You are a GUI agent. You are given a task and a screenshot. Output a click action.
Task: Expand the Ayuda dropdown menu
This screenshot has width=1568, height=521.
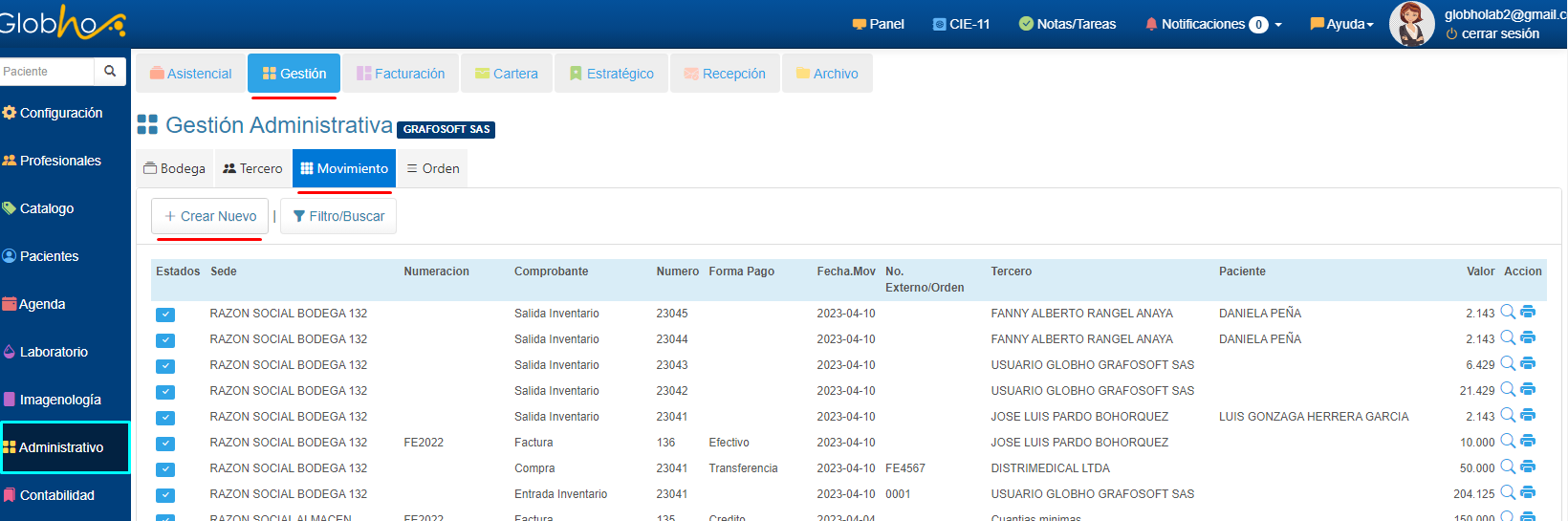pyautogui.click(x=1342, y=24)
